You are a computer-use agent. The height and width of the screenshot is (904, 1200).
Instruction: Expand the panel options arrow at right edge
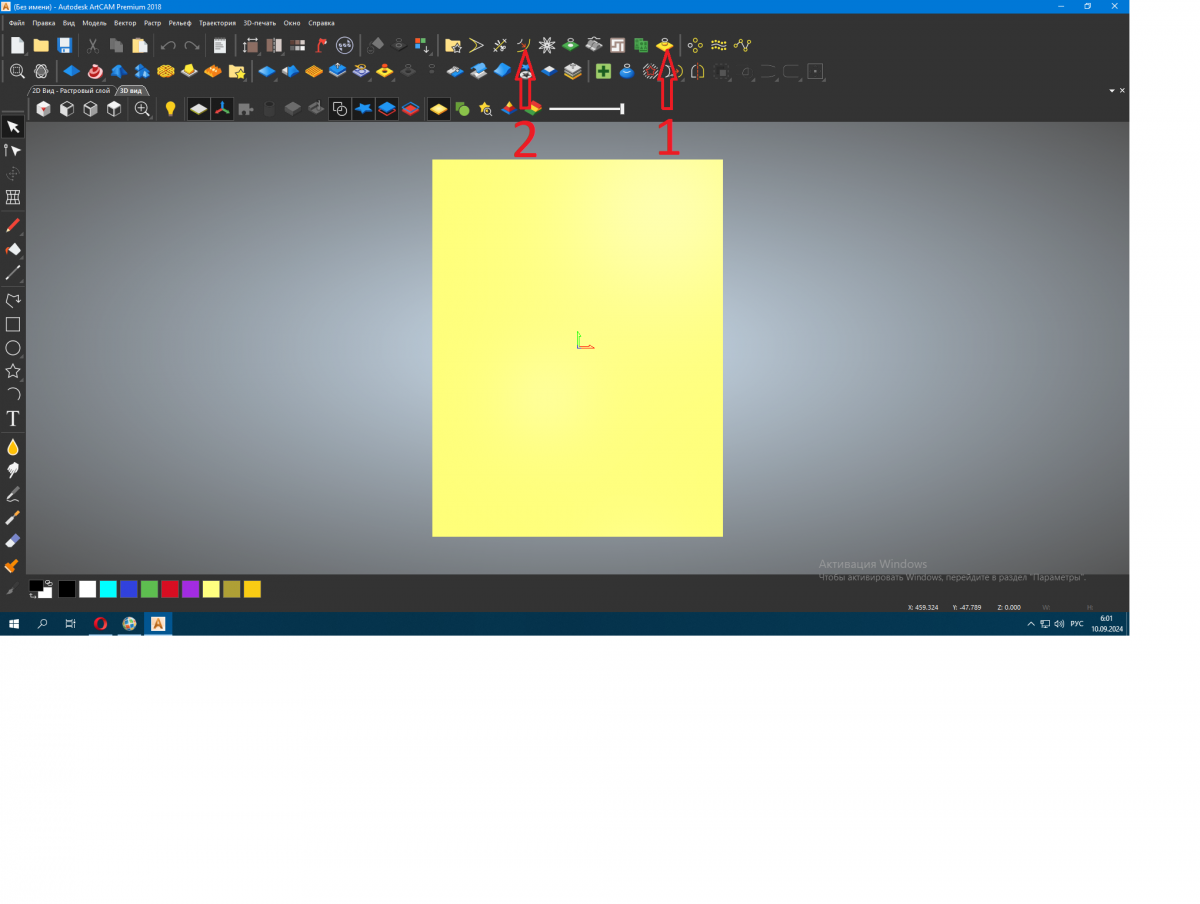pyautogui.click(x=1113, y=90)
